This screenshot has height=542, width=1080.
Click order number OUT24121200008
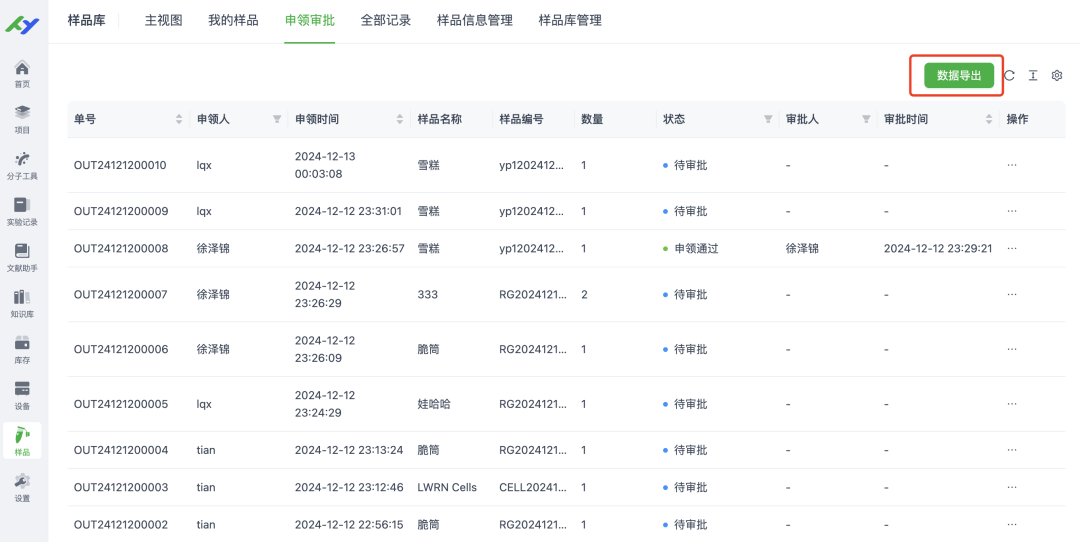click(121, 249)
